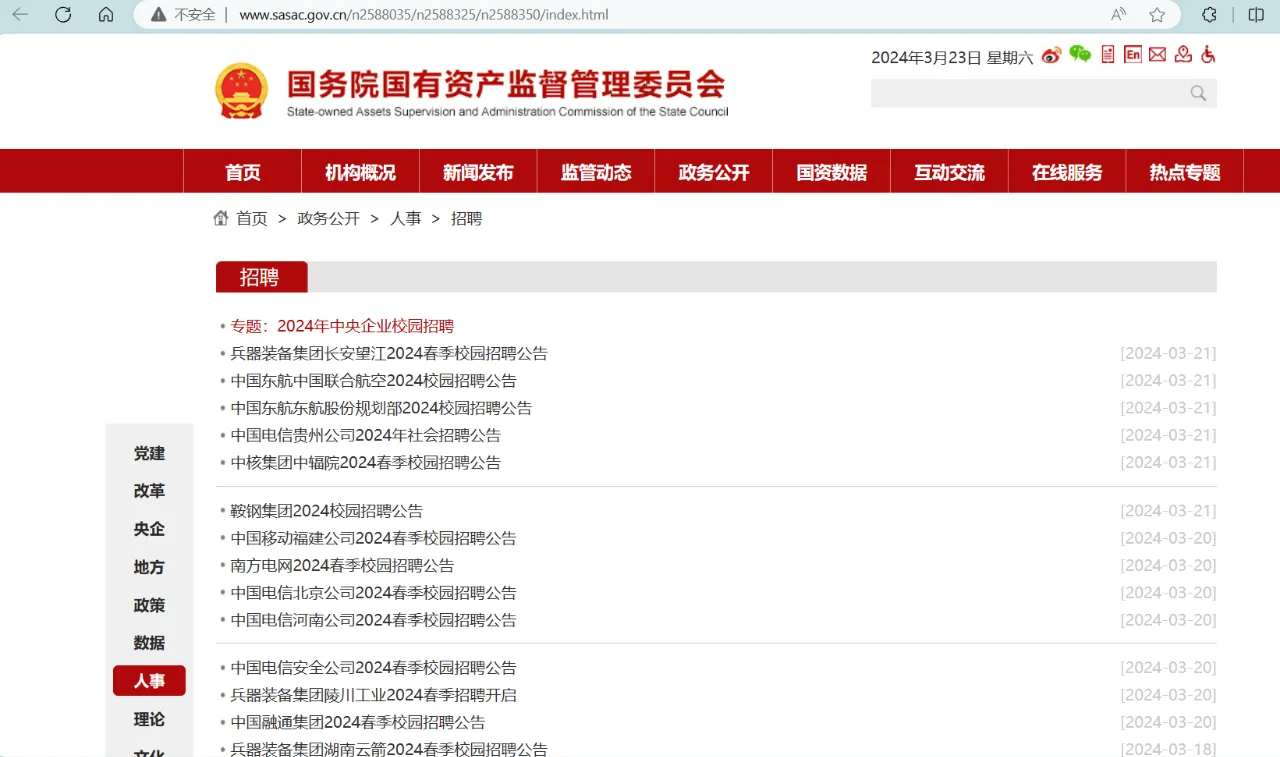
Task: Switch to English via the En icon
Action: pyautogui.click(x=1132, y=55)
